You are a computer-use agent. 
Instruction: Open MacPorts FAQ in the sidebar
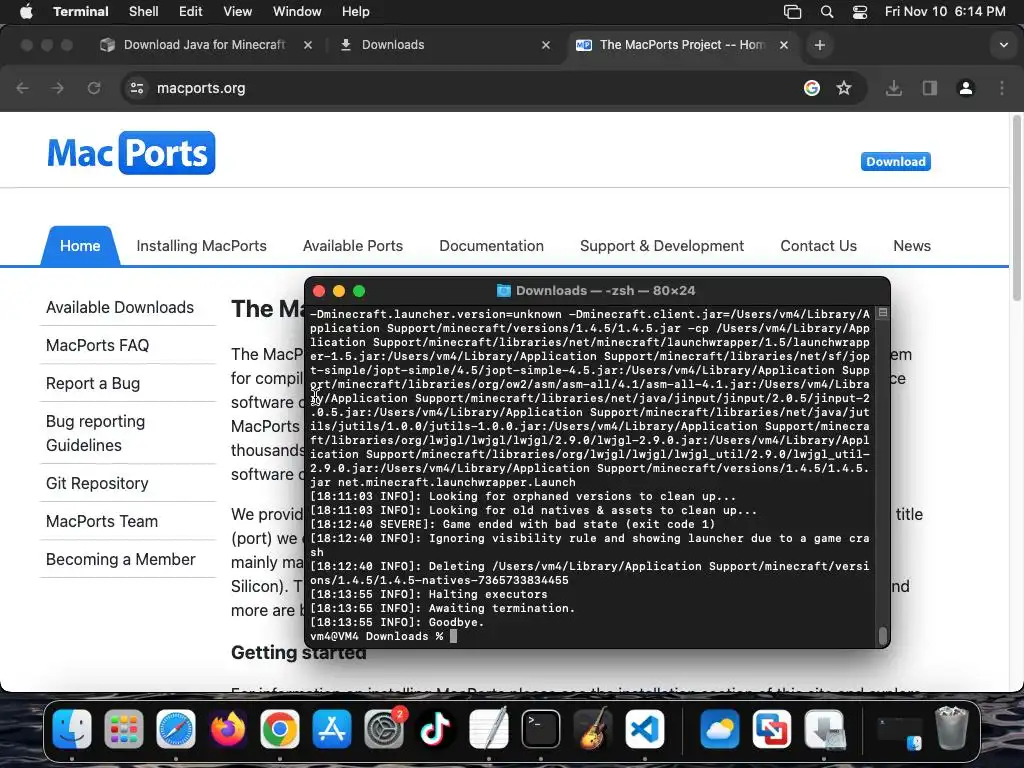tap(97, 345)
